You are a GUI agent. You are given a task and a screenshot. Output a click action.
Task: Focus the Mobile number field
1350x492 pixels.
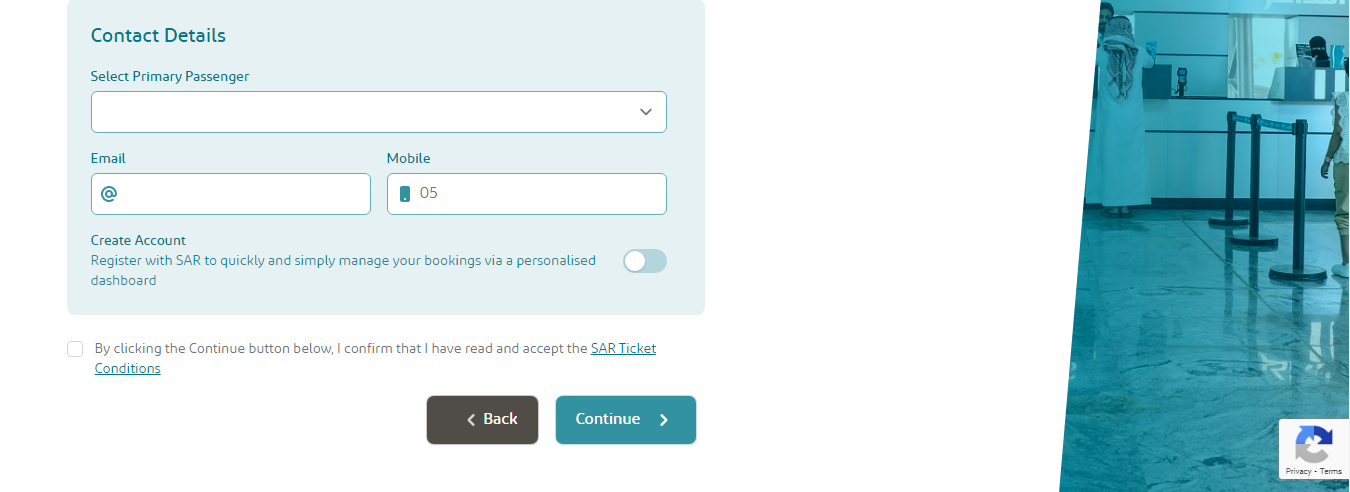[x=526, y=194]
